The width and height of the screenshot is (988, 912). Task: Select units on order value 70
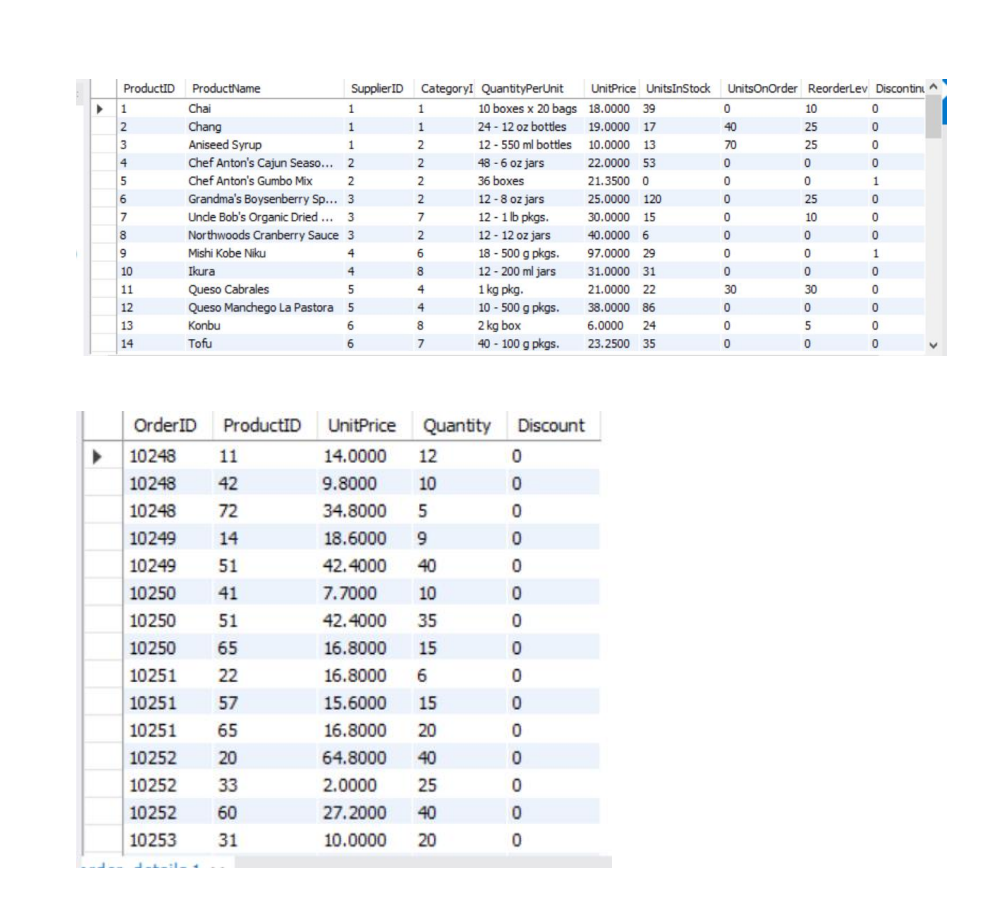pyautogui.click(x=730, y=145)
